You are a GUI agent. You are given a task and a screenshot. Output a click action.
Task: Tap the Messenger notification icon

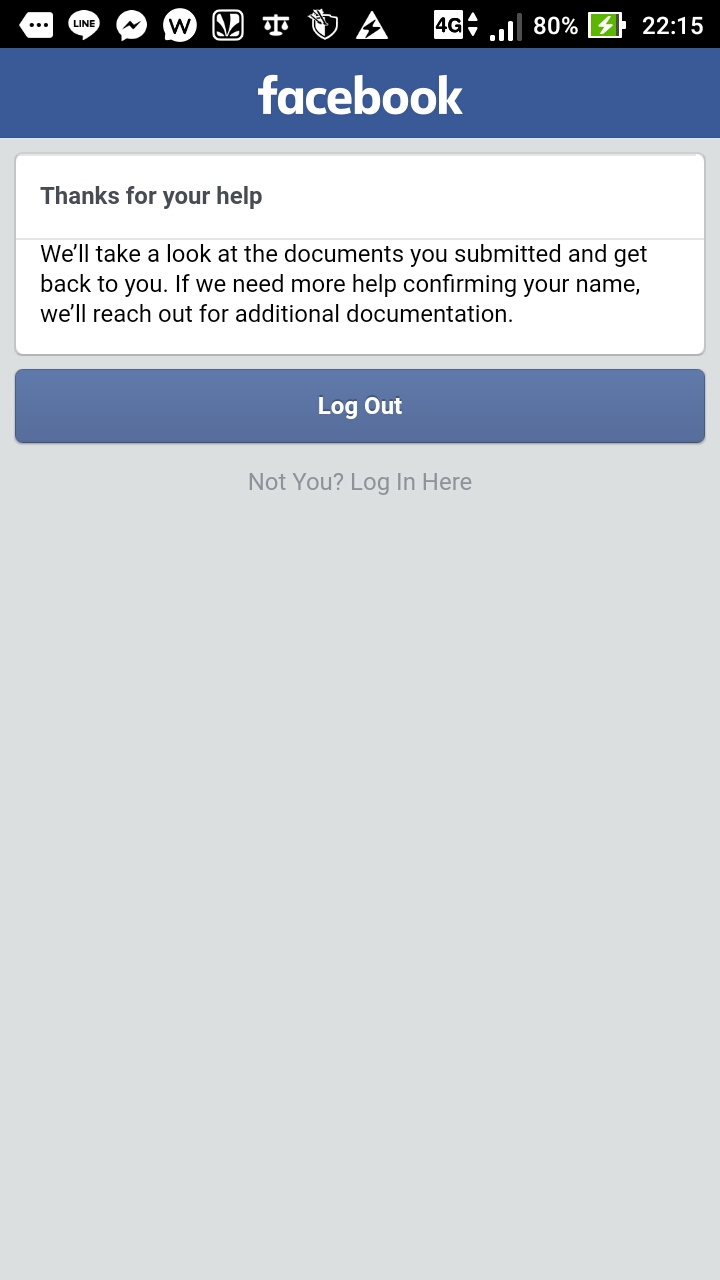(132, 25)
